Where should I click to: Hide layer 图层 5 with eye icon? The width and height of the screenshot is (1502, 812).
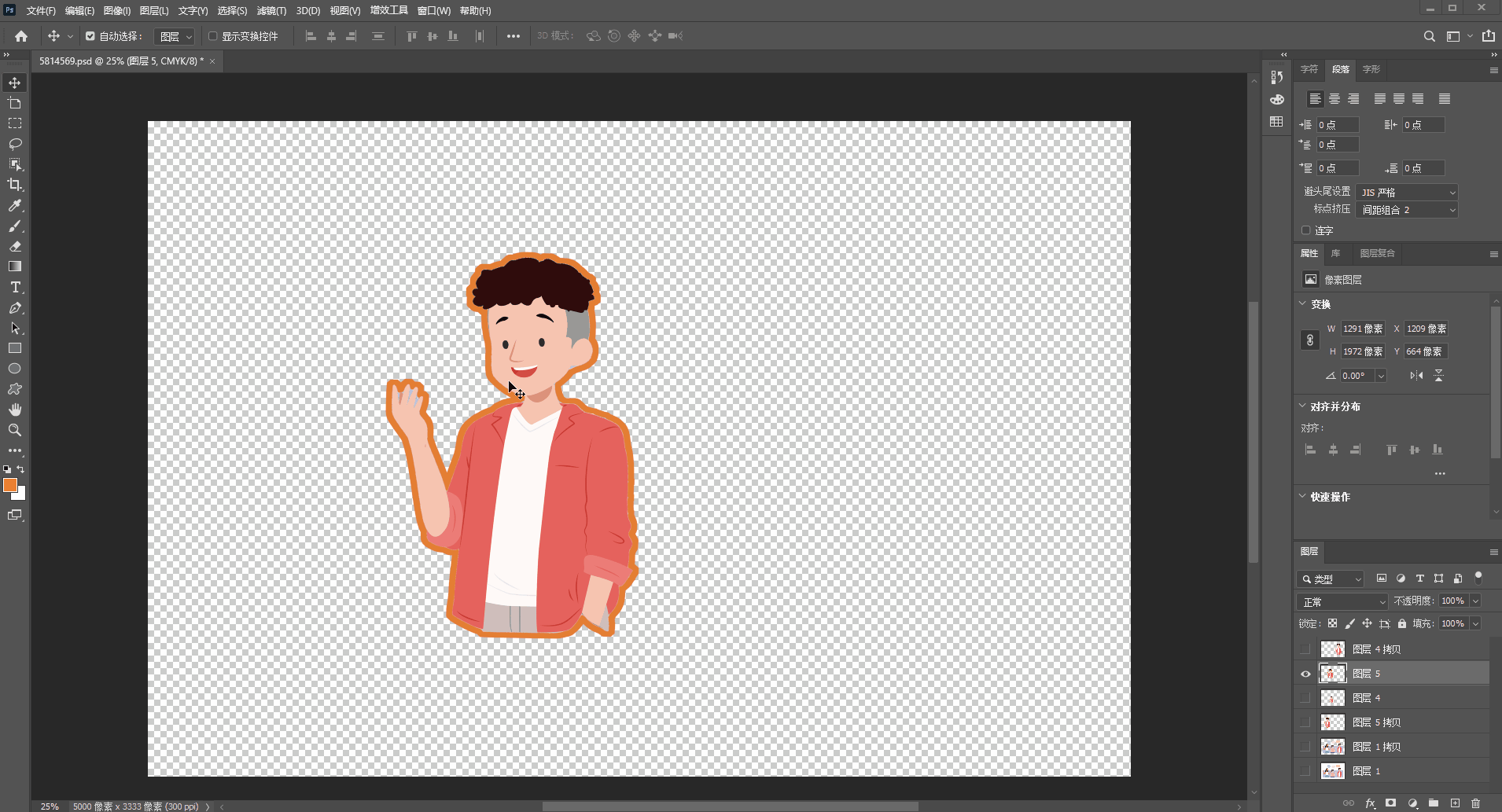tap(1305, 674)
